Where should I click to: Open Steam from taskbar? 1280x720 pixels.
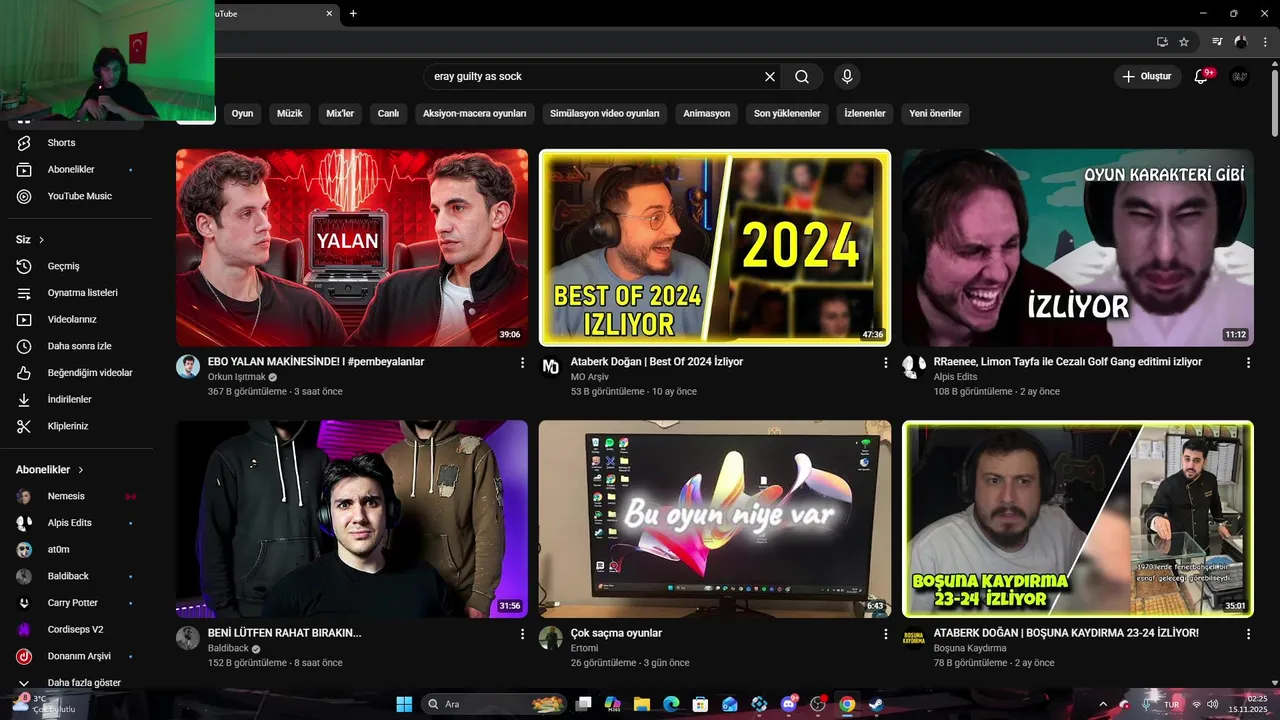pyautogui.click(x=877, y=704)
